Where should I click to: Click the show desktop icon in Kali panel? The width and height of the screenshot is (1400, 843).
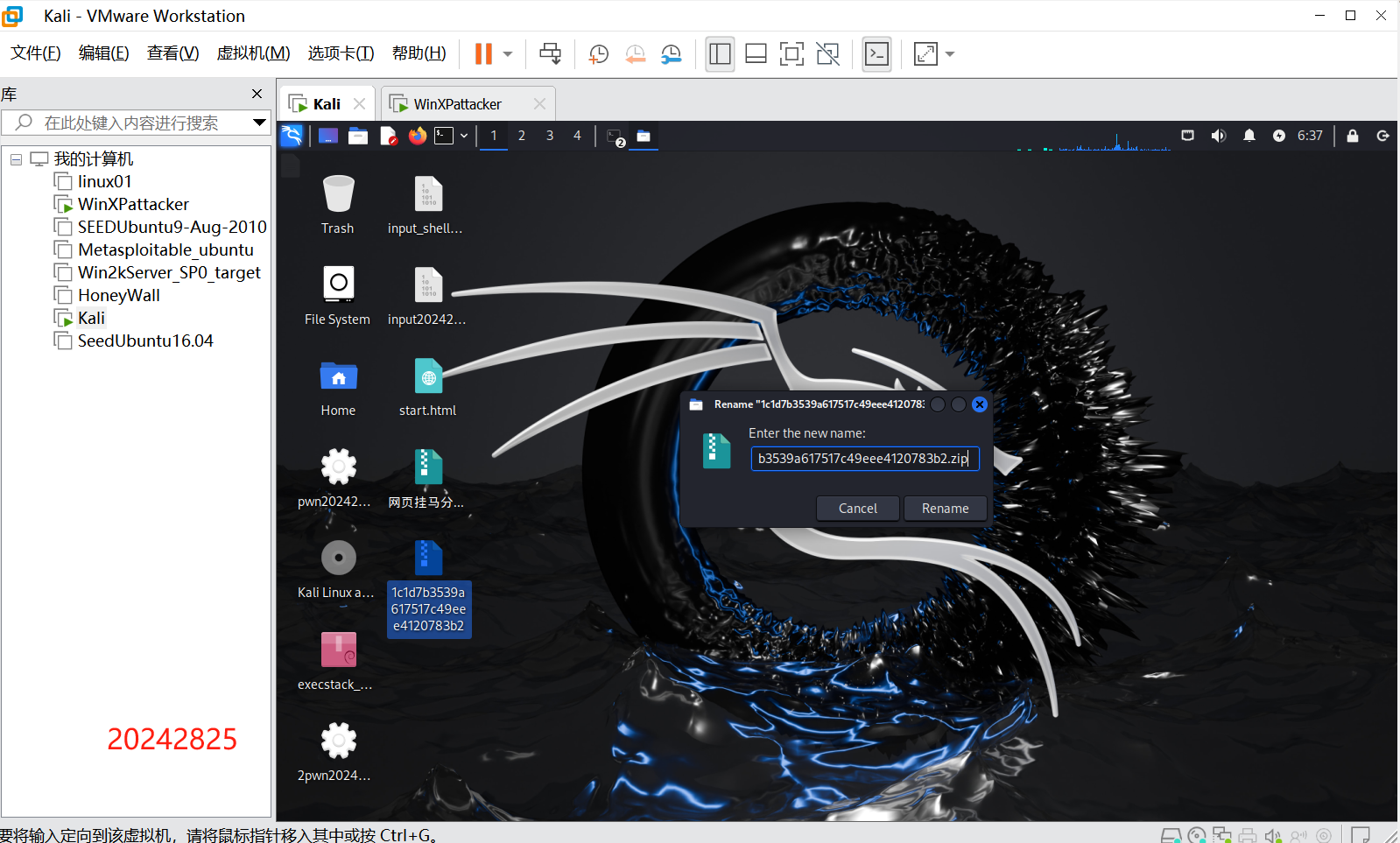(328, 136)
